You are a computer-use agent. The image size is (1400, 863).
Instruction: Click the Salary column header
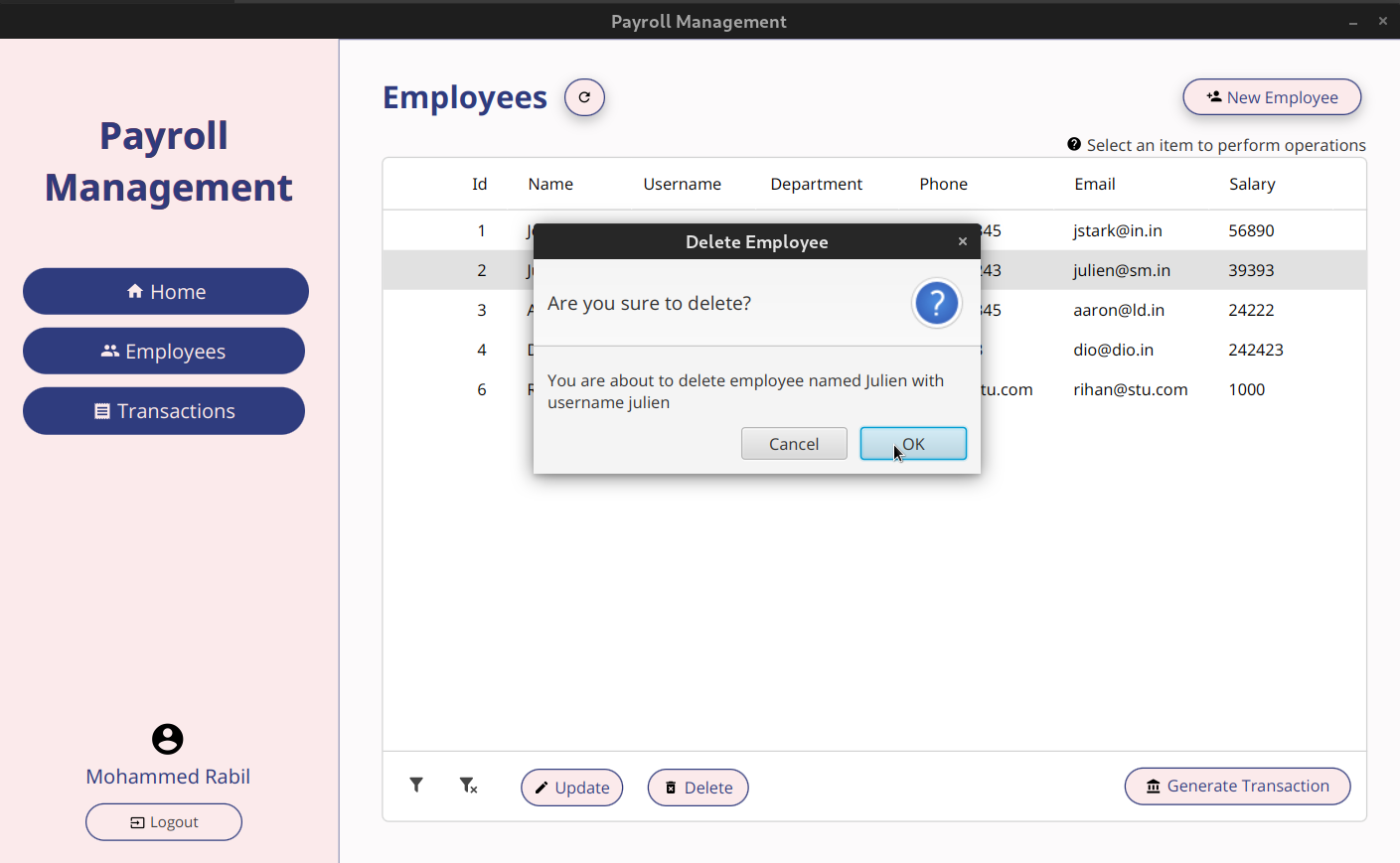(1252, 183)
